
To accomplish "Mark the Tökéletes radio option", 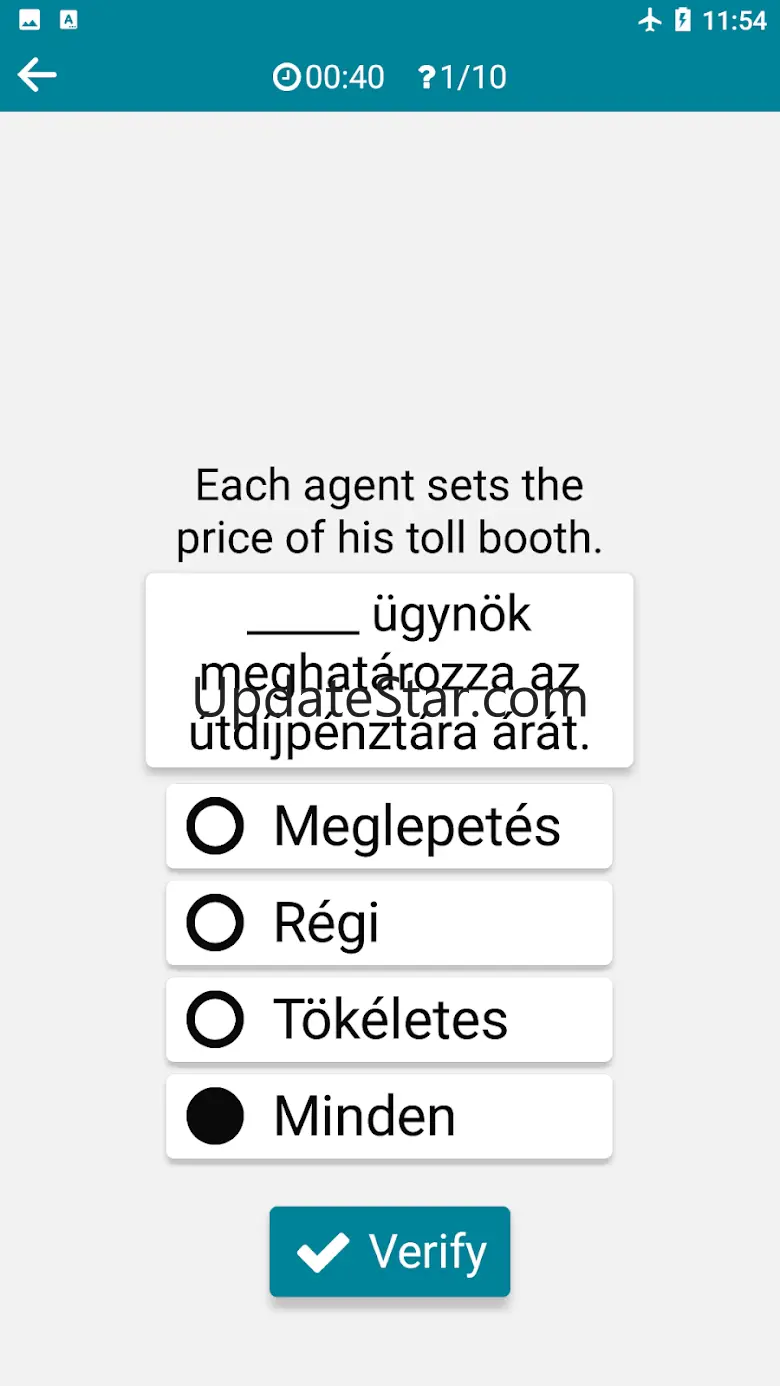I will (x=215, y=1020).
